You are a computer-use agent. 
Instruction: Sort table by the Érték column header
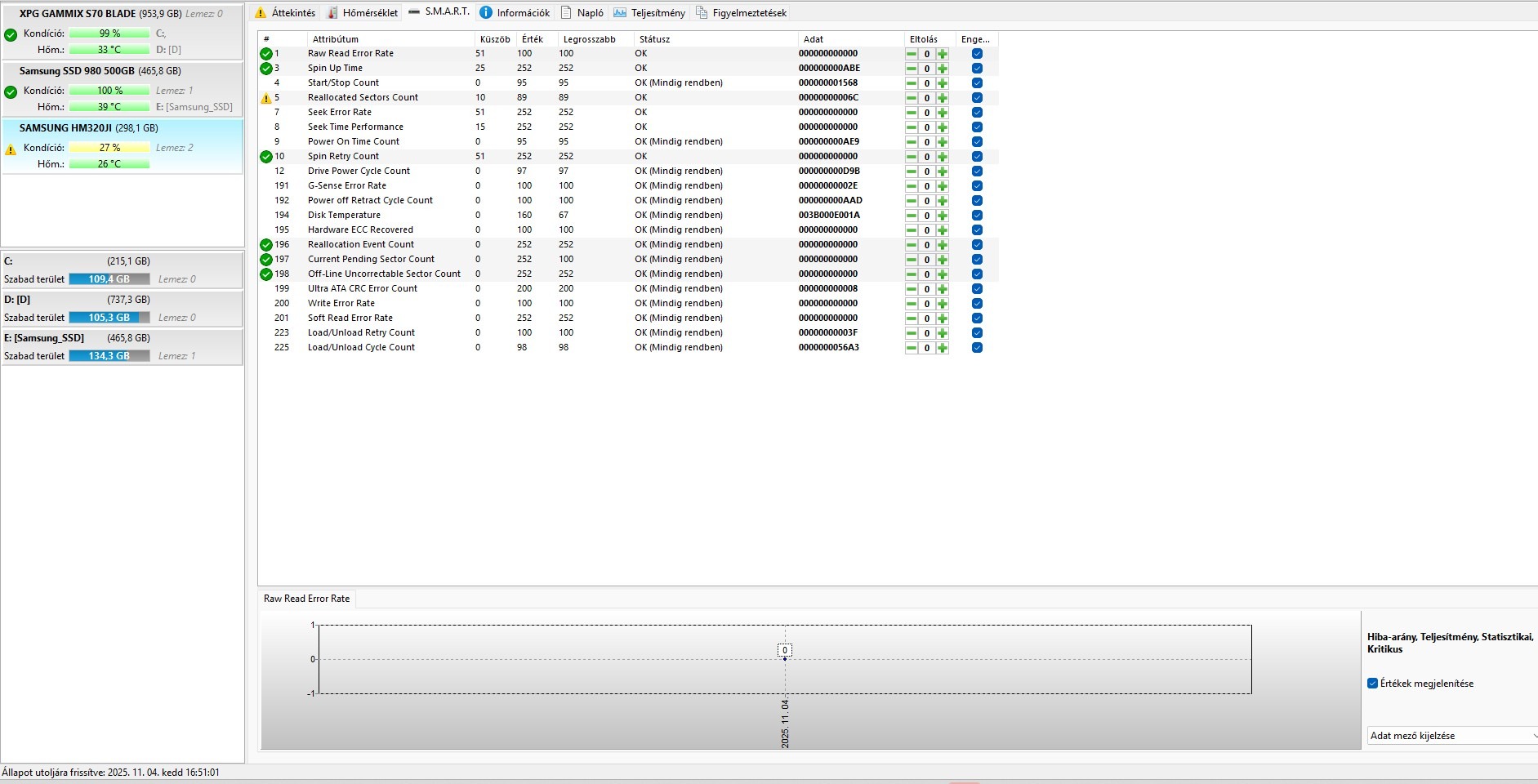[x=537, y=39]
